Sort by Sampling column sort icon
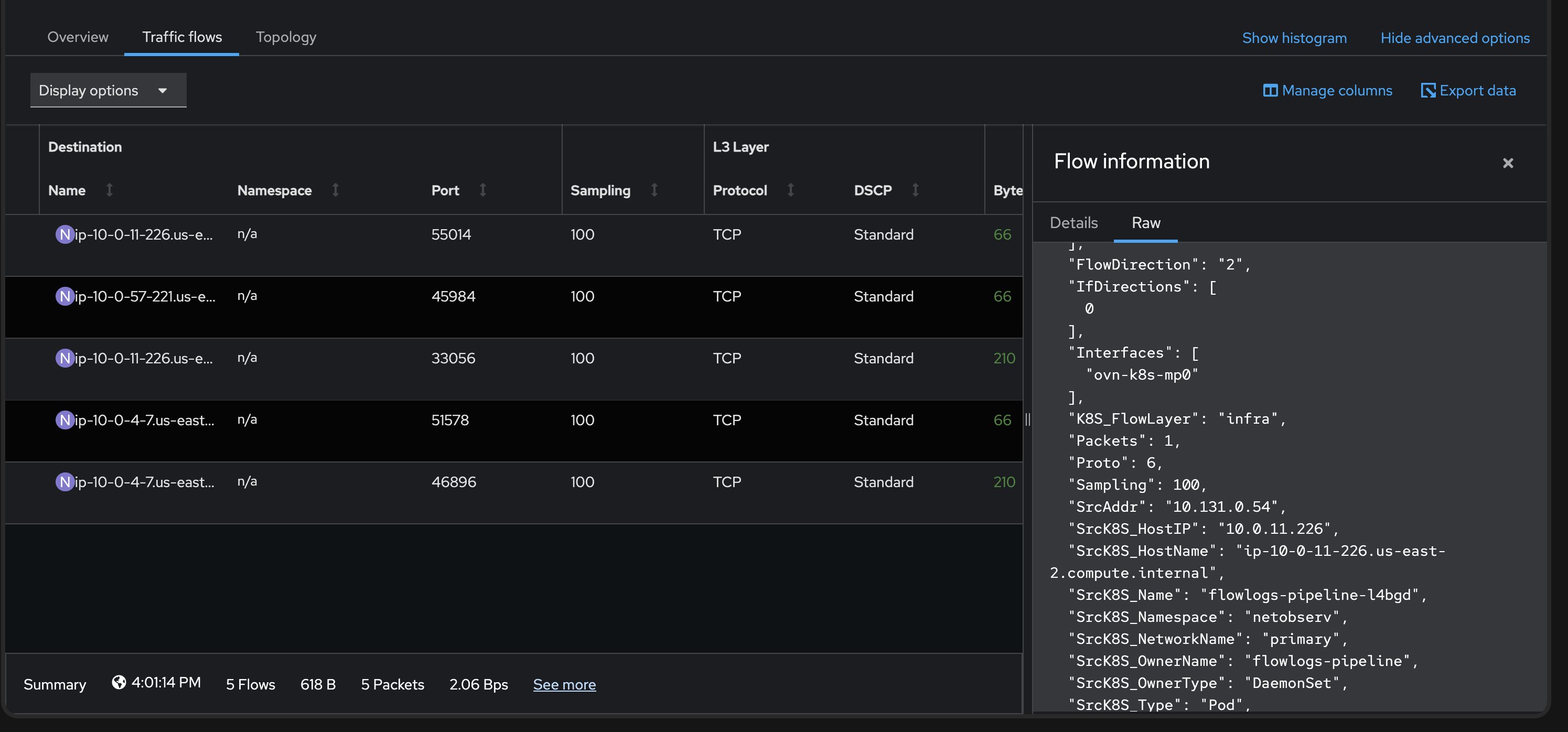 point(654,190)
